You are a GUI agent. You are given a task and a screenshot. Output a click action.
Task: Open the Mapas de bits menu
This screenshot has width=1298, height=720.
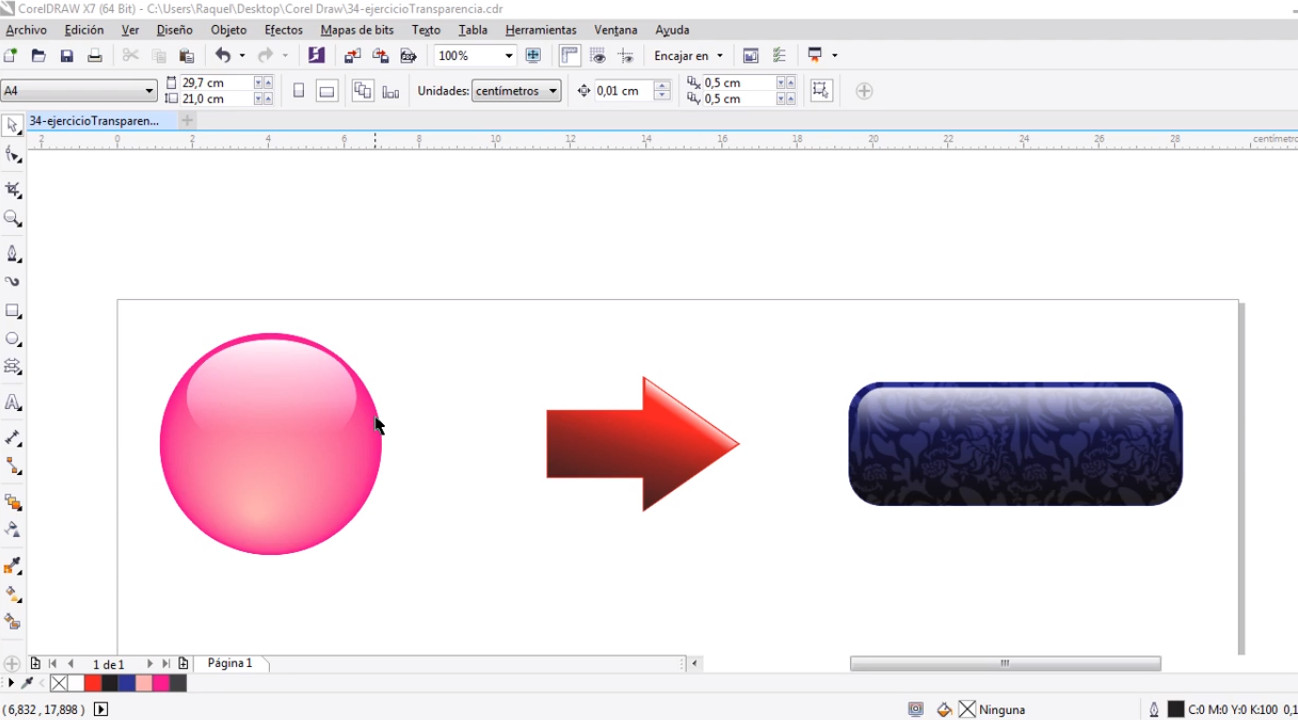(357, 29)
